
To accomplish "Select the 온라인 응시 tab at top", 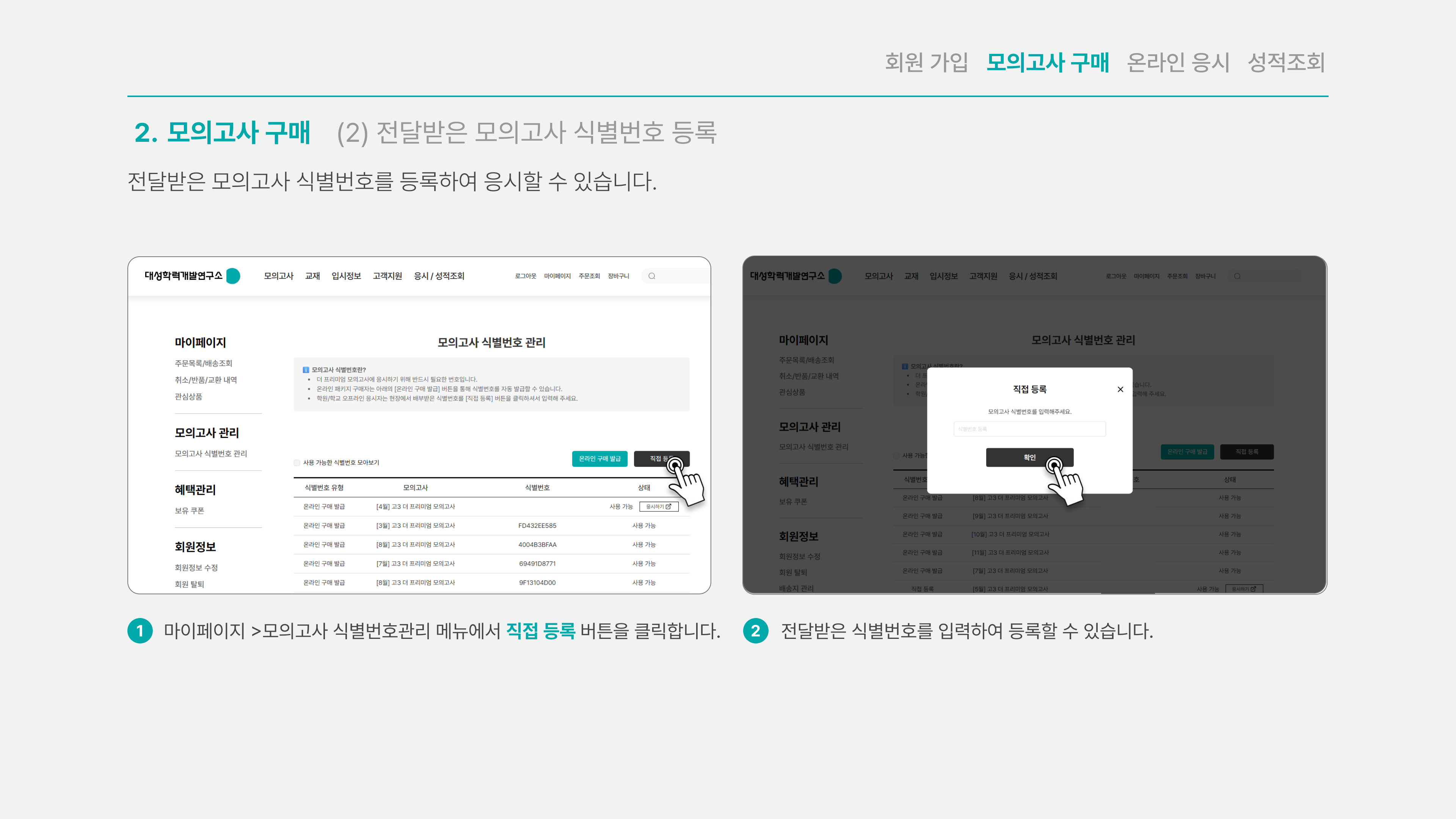I will [x=1178, y=62].
